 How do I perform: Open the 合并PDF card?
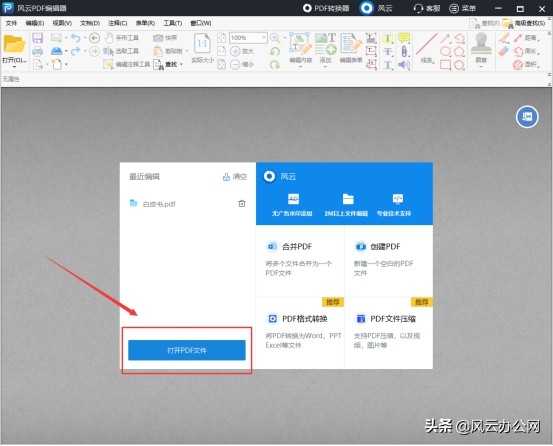[x=300, y=260]
